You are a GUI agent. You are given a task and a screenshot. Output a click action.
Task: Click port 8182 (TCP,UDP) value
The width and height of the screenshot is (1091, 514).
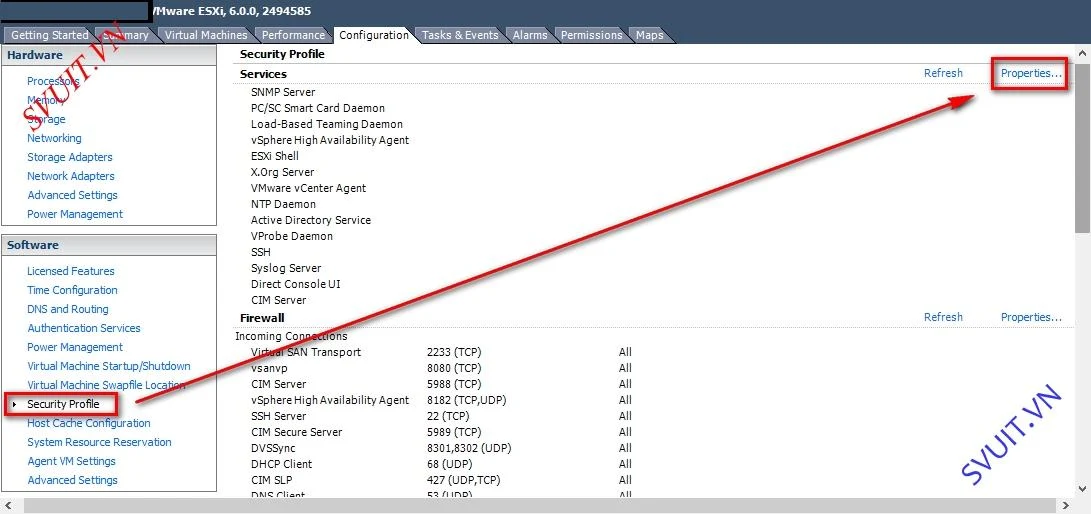click(467, 400)
